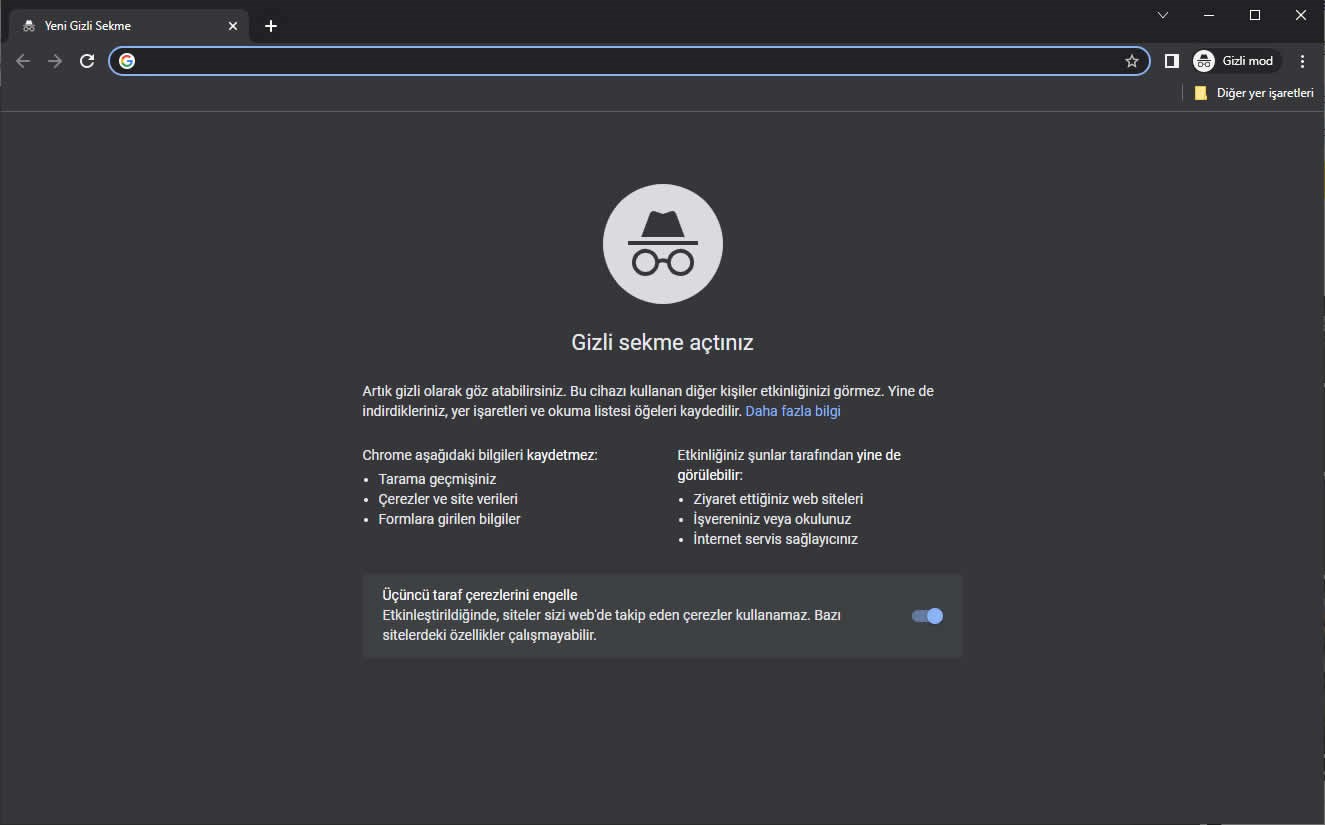Open the Chrome three-dot menu
Screen dimensions: 1325x825
click(1302, 61)
